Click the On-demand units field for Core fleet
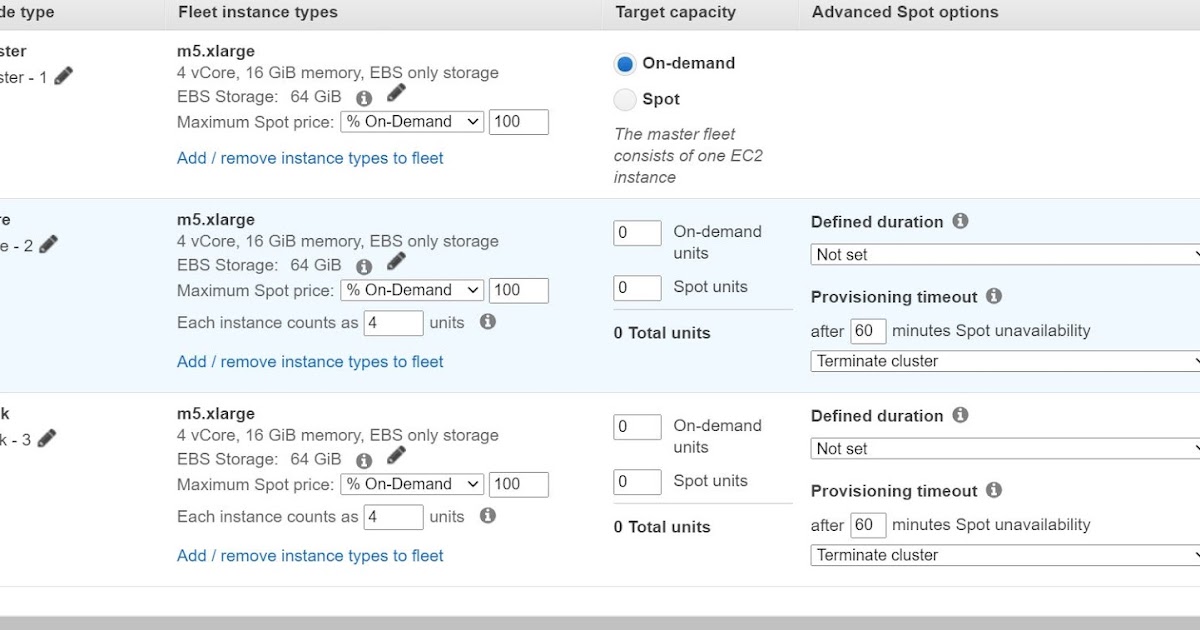Viewport: 1200px width, 630px height. click(x=637, y=232)
